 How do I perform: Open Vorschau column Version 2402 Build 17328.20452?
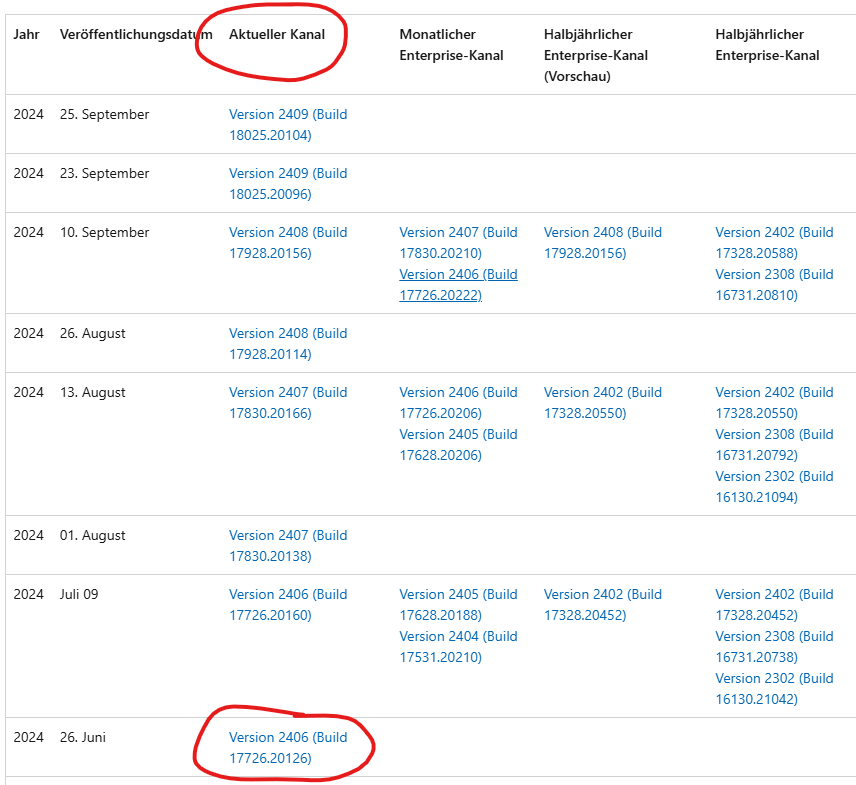[603, 604]
